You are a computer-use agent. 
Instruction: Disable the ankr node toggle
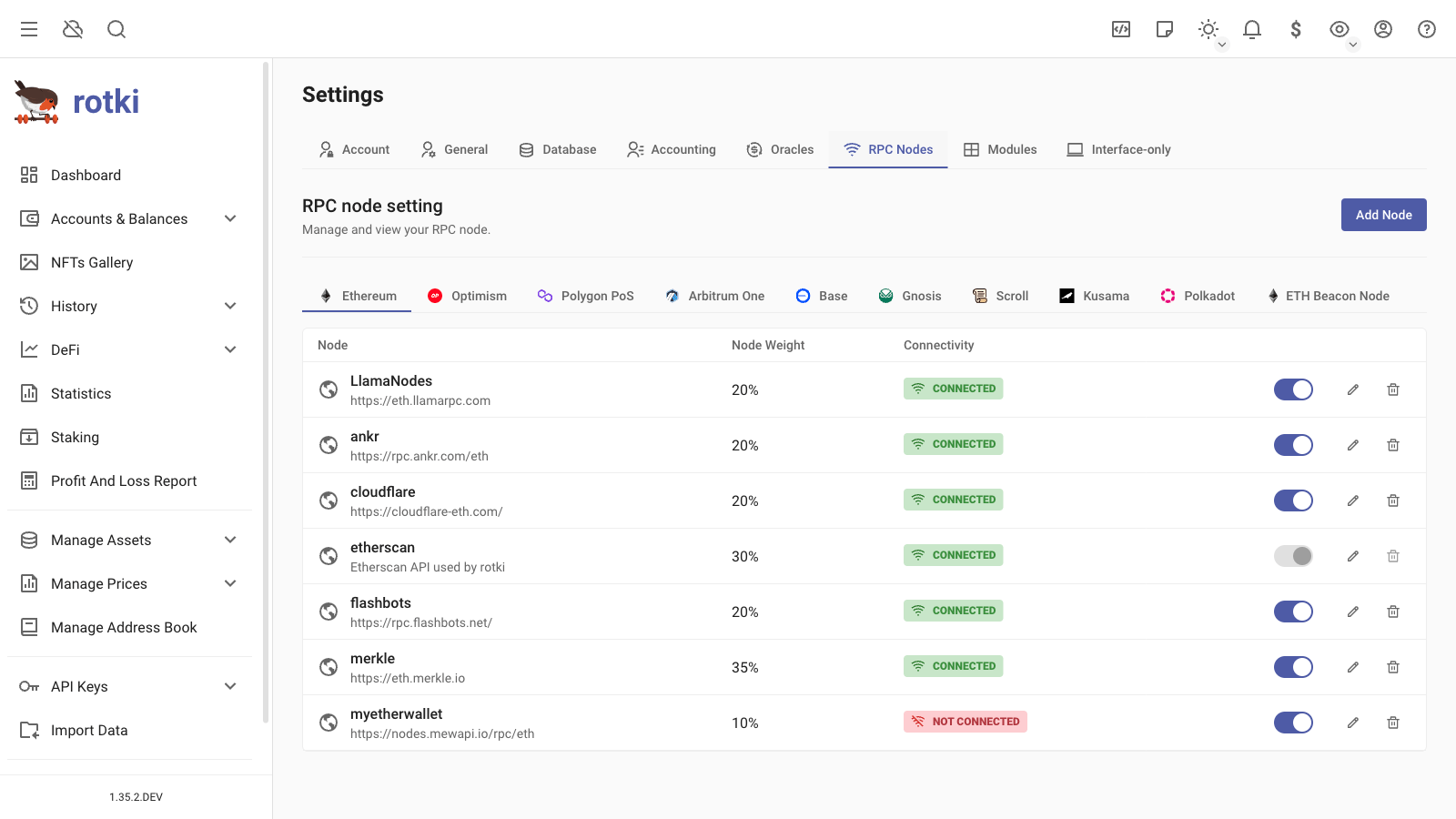pos(1293,445)
